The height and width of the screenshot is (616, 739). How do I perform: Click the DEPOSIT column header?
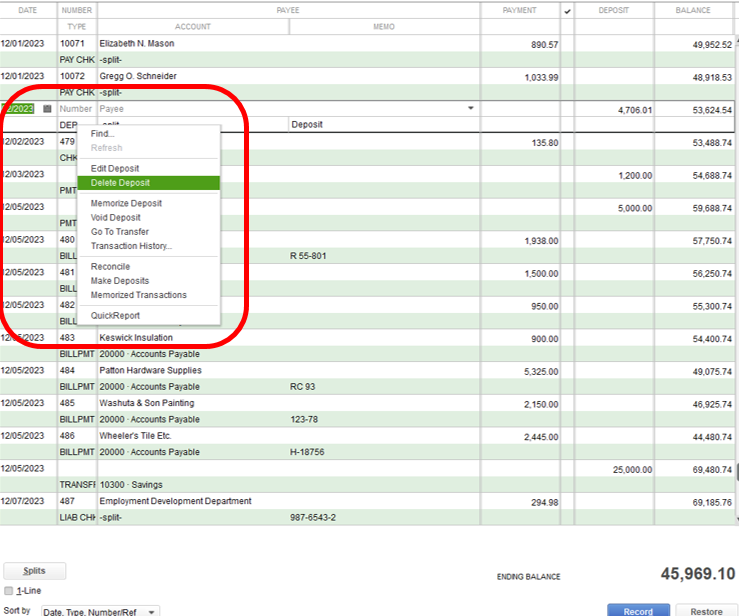[x=614, y=10]
